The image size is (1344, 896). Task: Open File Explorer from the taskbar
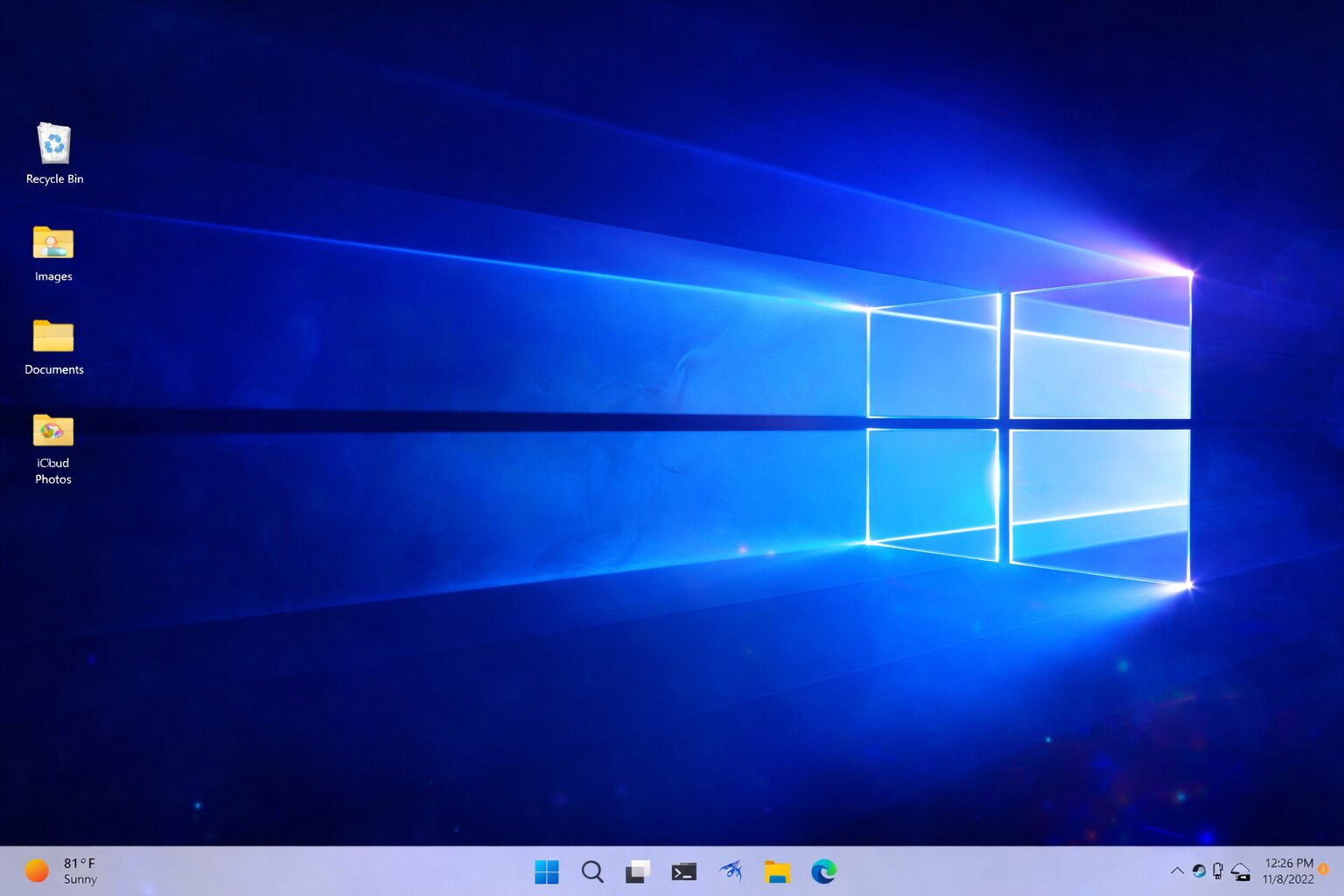click(777, 871)
